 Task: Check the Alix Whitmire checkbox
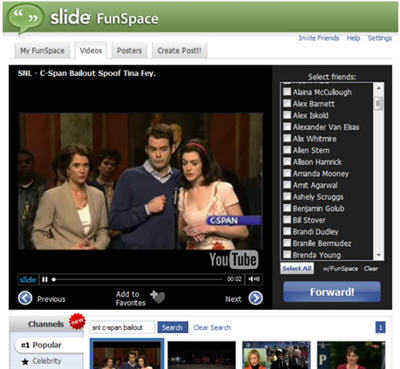click(287, 138)
